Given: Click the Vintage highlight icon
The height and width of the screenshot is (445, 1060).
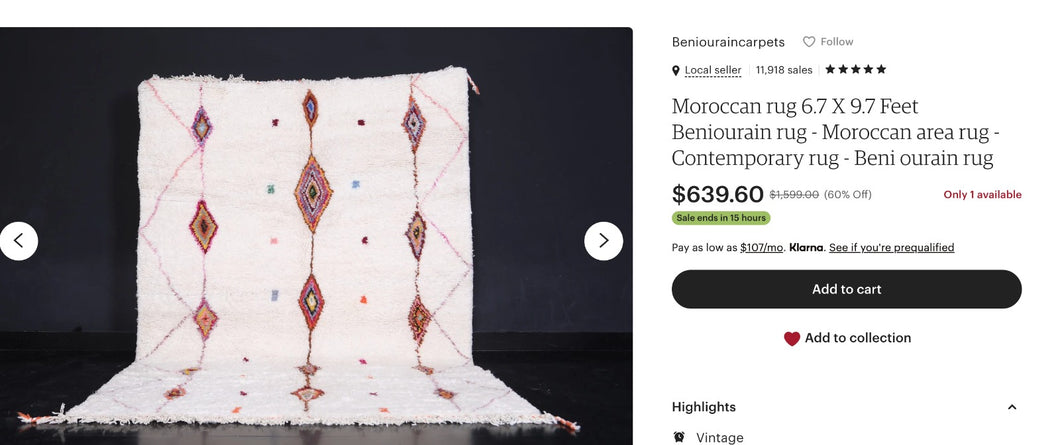Looking at the screenshot, I should coord(679,437).
